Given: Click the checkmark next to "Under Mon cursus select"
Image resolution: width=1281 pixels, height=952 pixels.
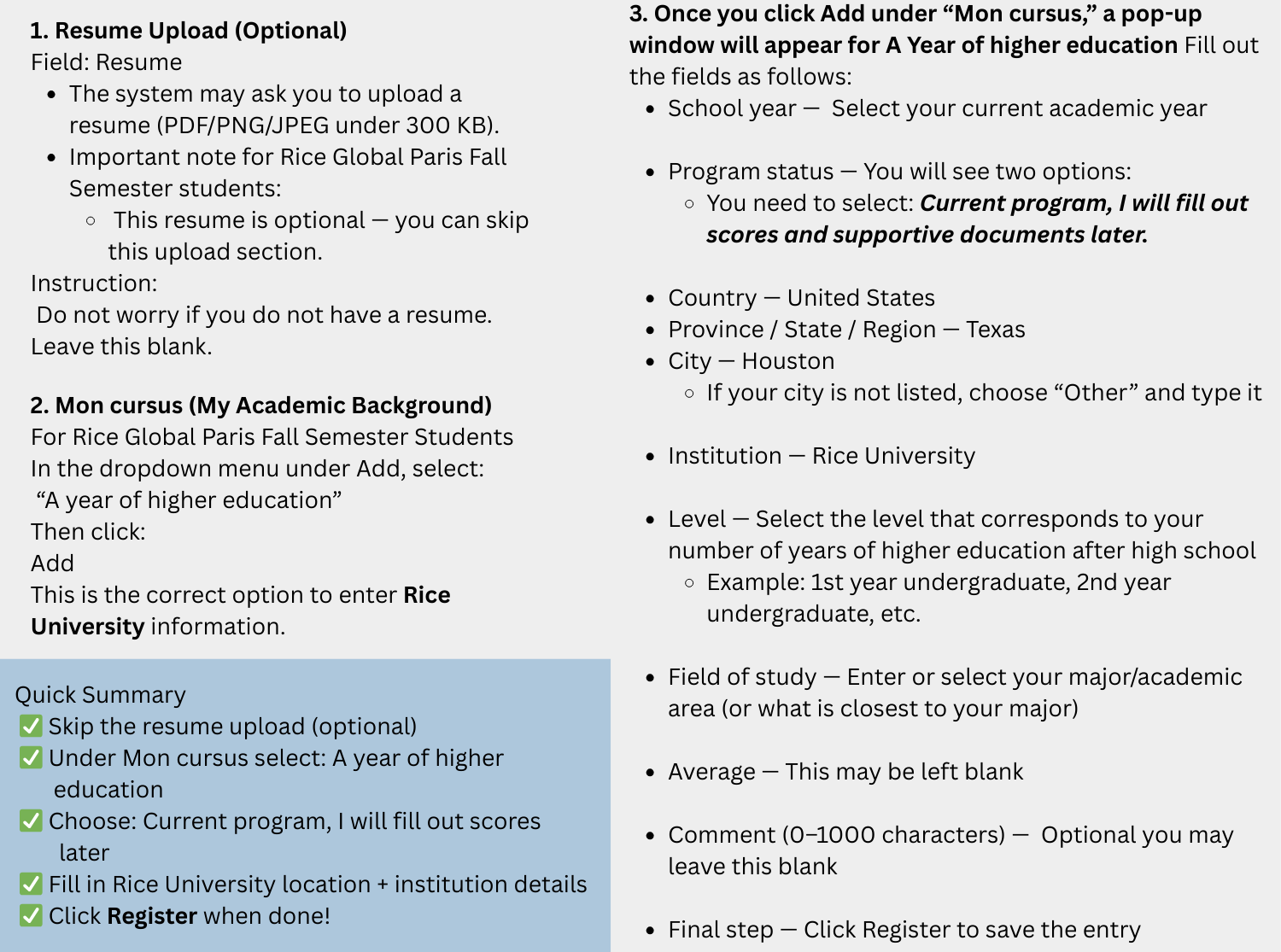Looking at the screenshot, I should click(x=31, y=758).
